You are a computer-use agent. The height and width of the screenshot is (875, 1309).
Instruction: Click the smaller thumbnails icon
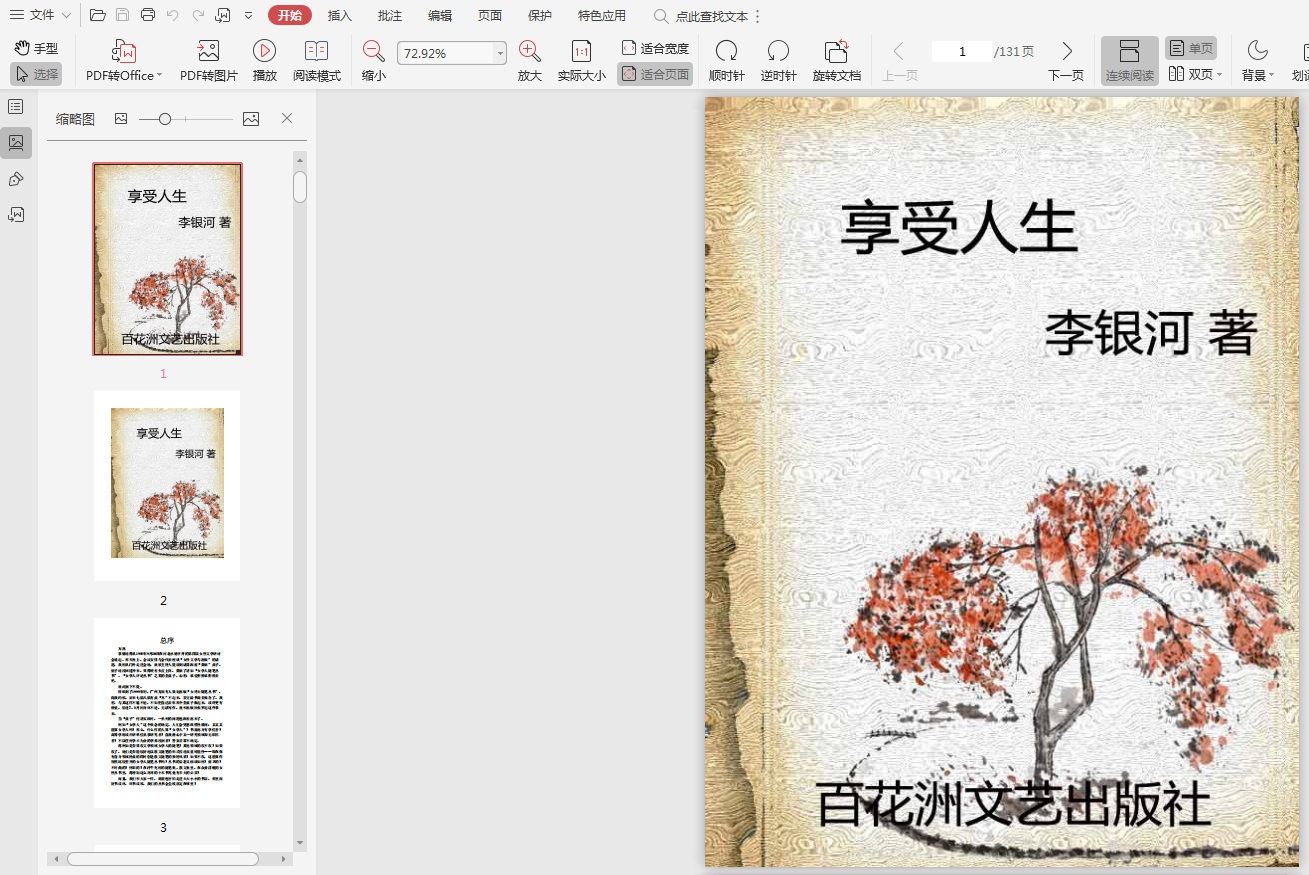tap(121, 119)
